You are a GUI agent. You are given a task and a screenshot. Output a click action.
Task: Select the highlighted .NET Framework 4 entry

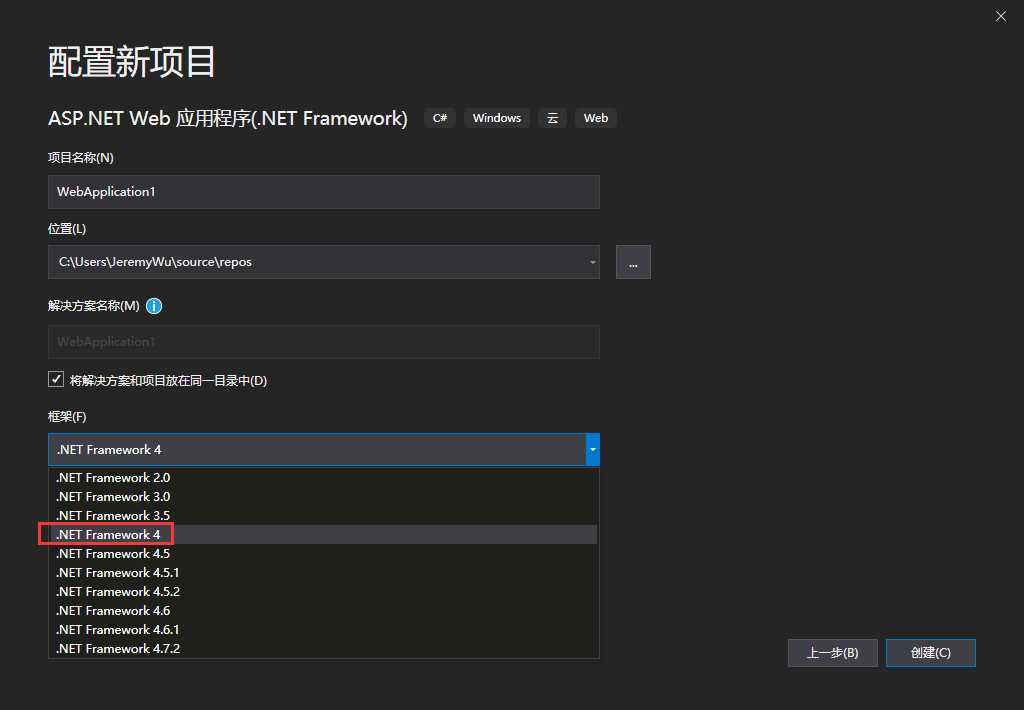pyautogui.click(x=324, y=534)
